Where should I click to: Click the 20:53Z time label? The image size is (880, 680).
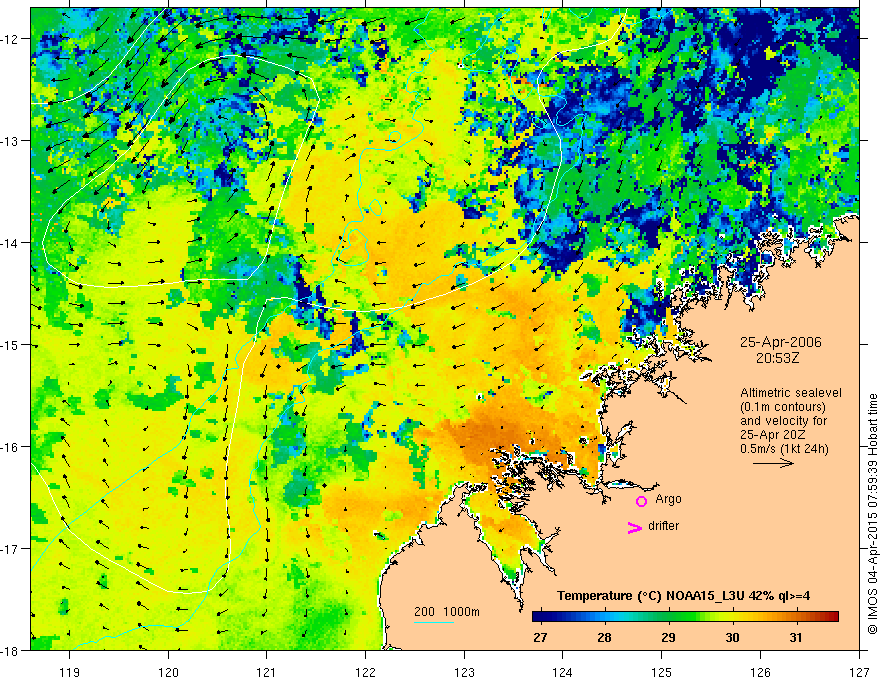tap(777, 357)
